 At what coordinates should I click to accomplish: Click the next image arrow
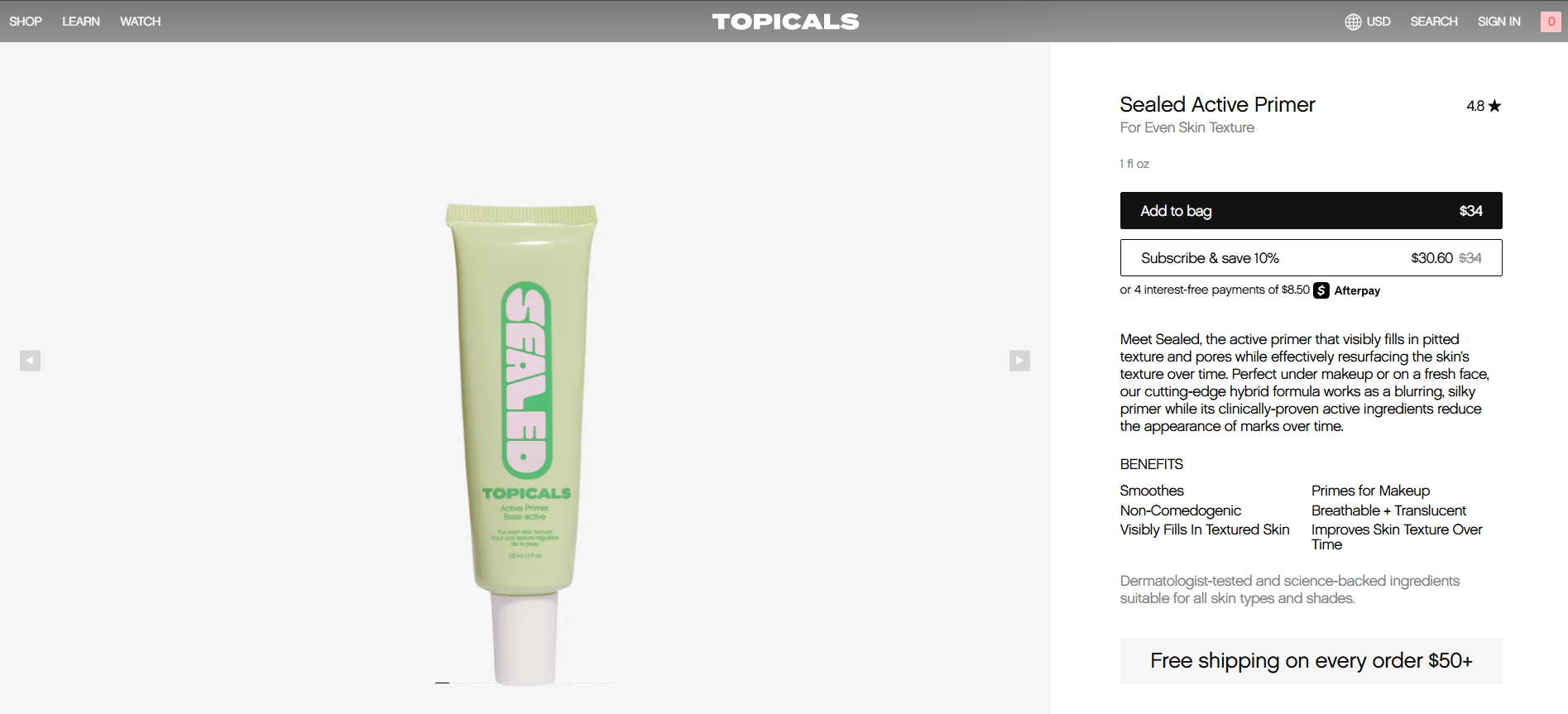pyautogui.click(x=1019, y=361)
